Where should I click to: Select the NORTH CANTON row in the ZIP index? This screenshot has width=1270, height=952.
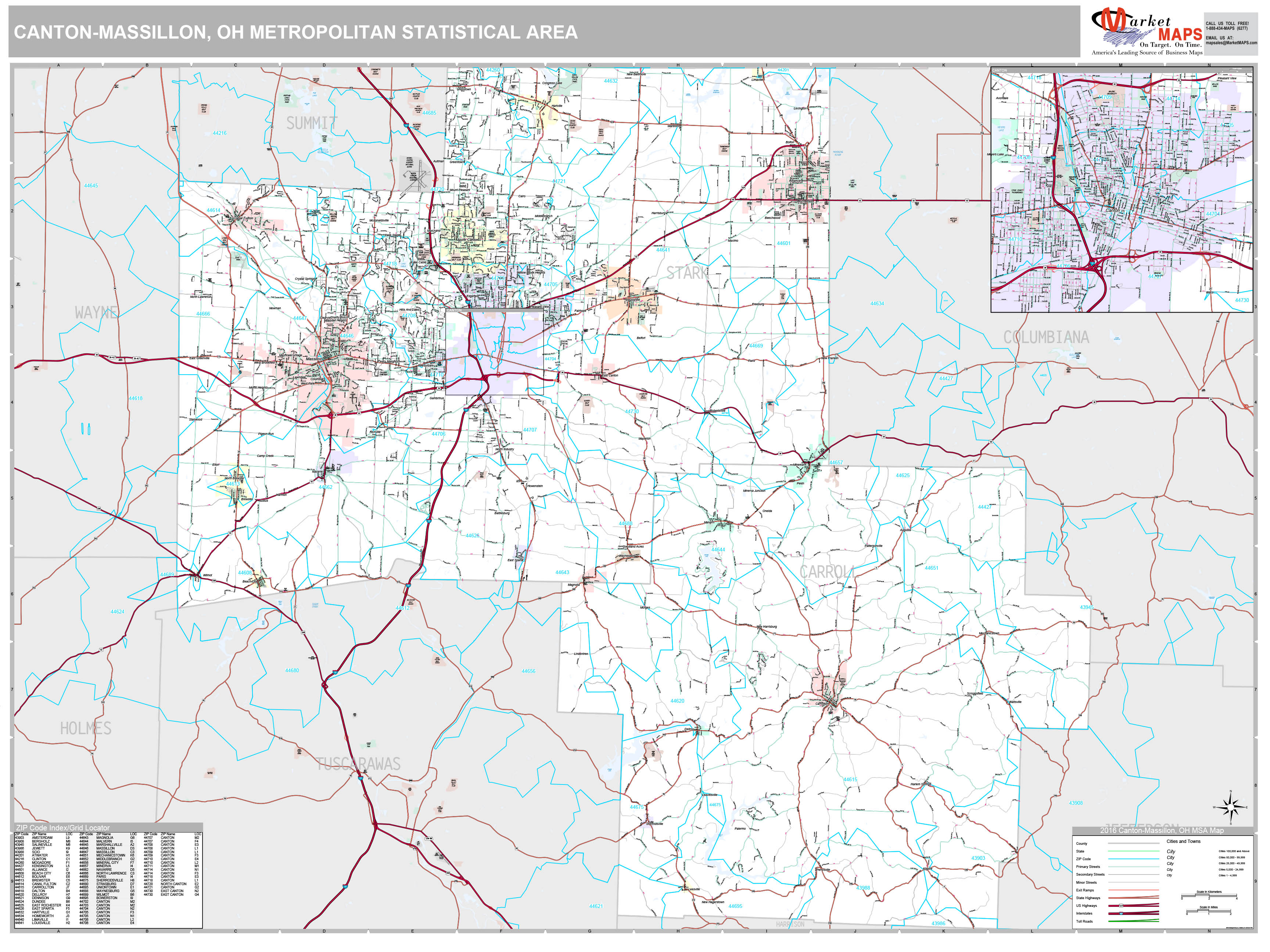(x=172, y=884)
